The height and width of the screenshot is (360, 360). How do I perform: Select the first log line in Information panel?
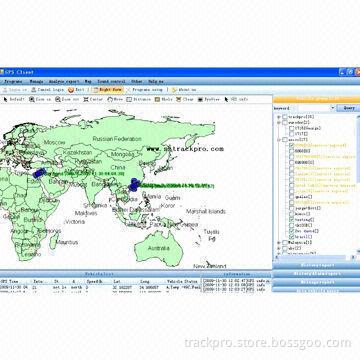click(235, 281)
